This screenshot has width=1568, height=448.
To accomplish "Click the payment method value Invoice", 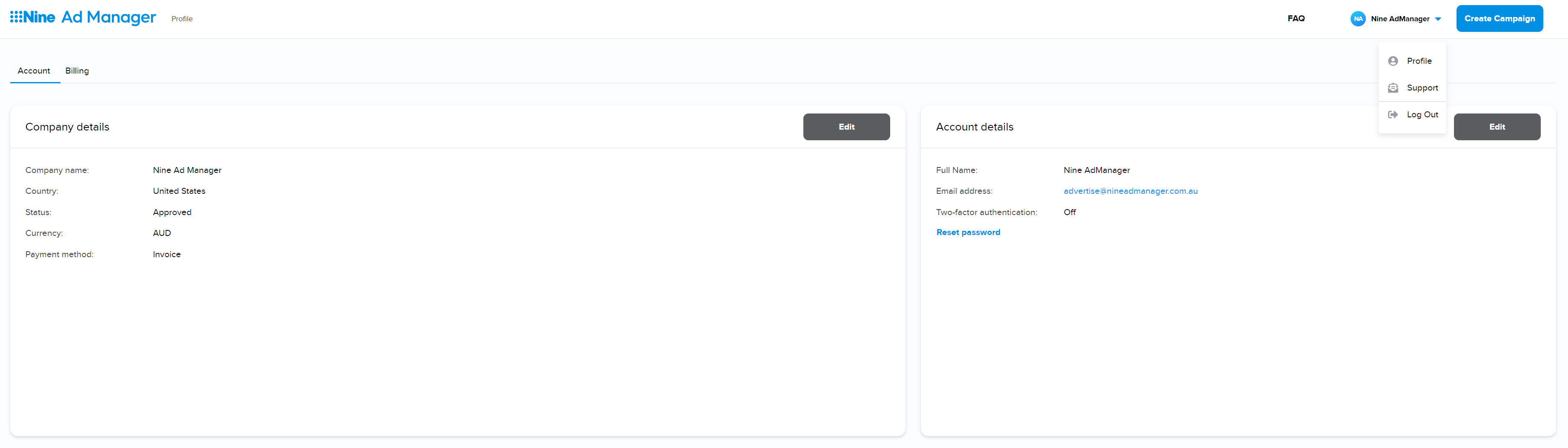I will [167, 254].
